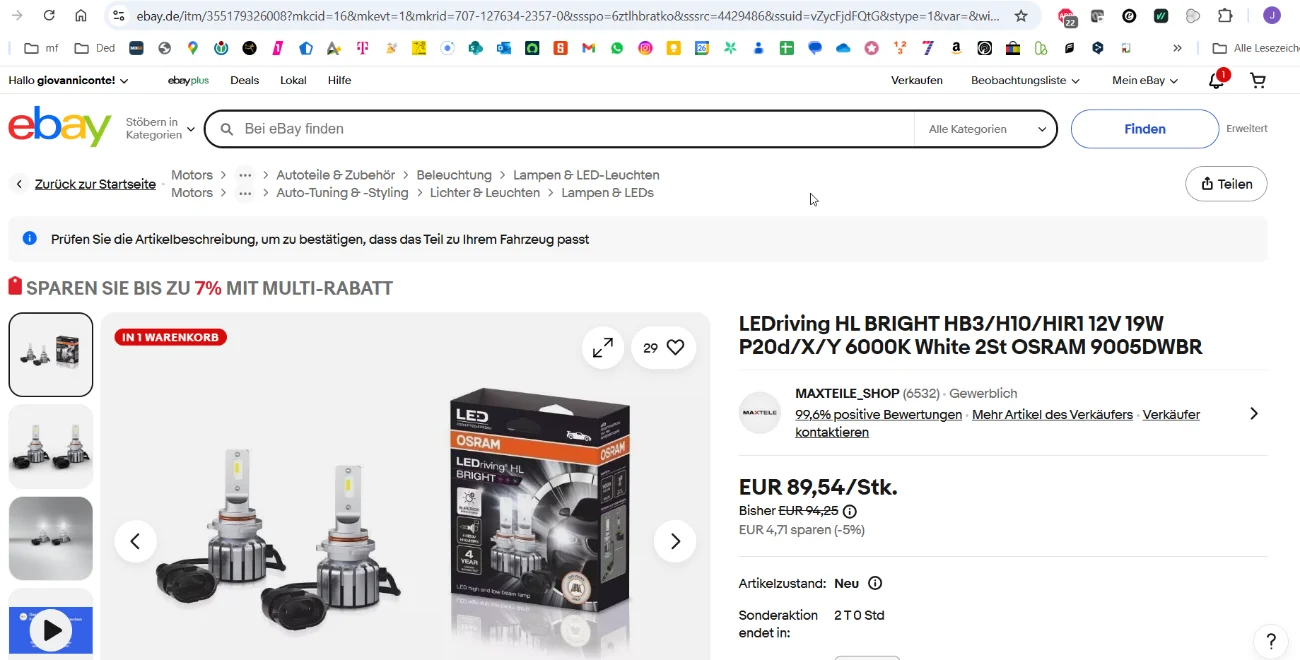Open 99,6% positive Bewertungen link
This screenshot has height=660, width=1300.
878,415
